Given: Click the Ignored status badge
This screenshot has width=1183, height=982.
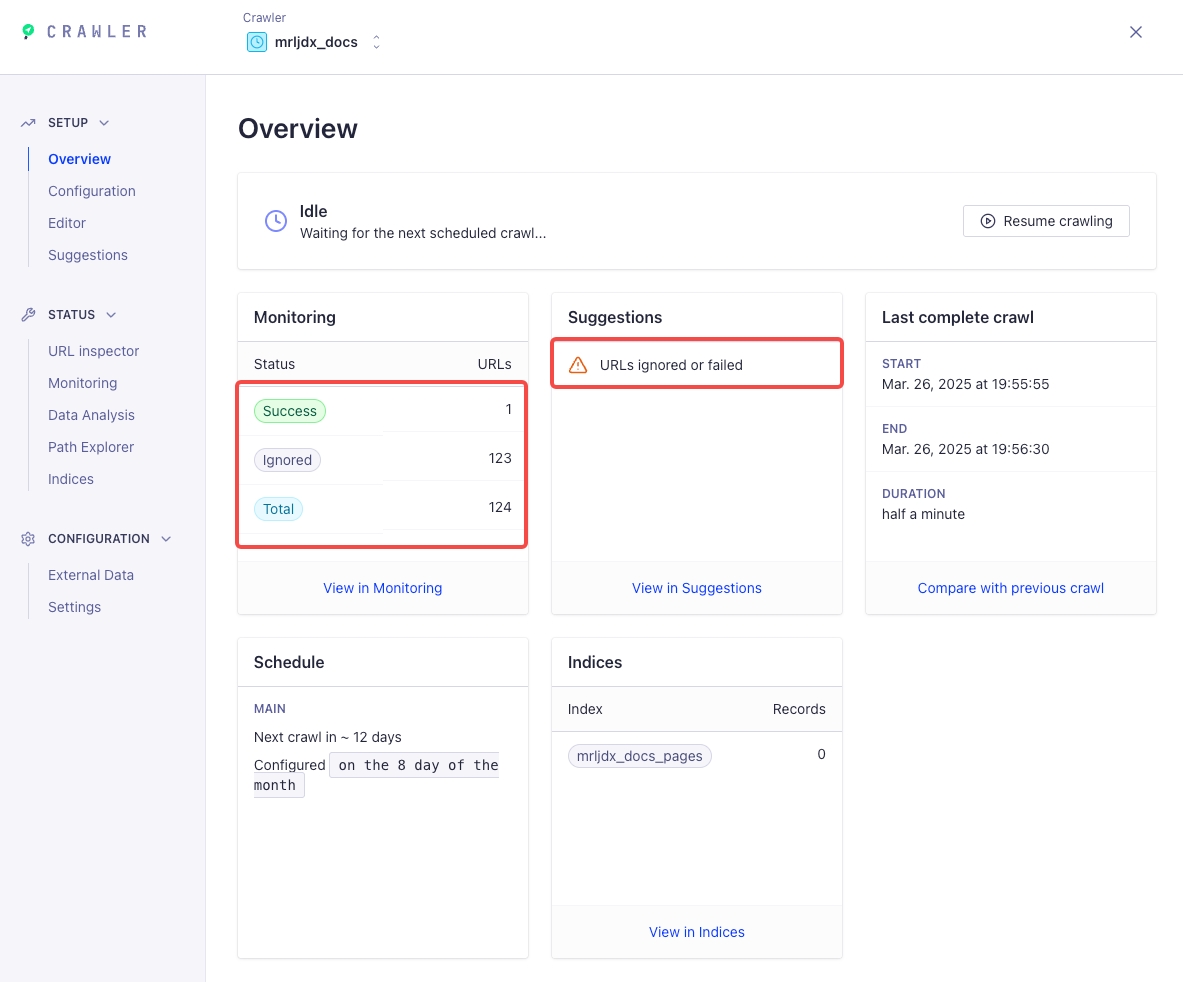Looking at the screenshot, I should coord(287,460).
